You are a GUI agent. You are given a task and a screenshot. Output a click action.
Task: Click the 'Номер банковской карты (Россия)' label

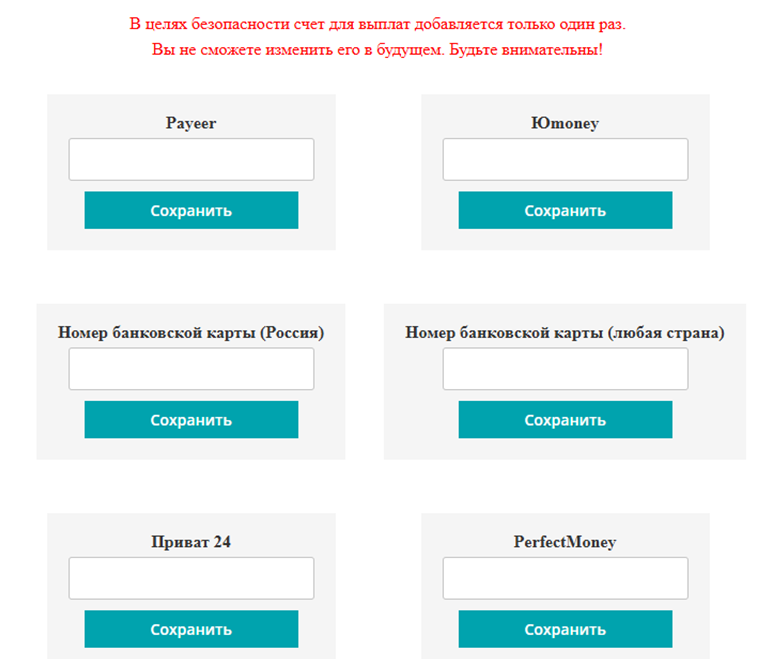tap(191, 332)
